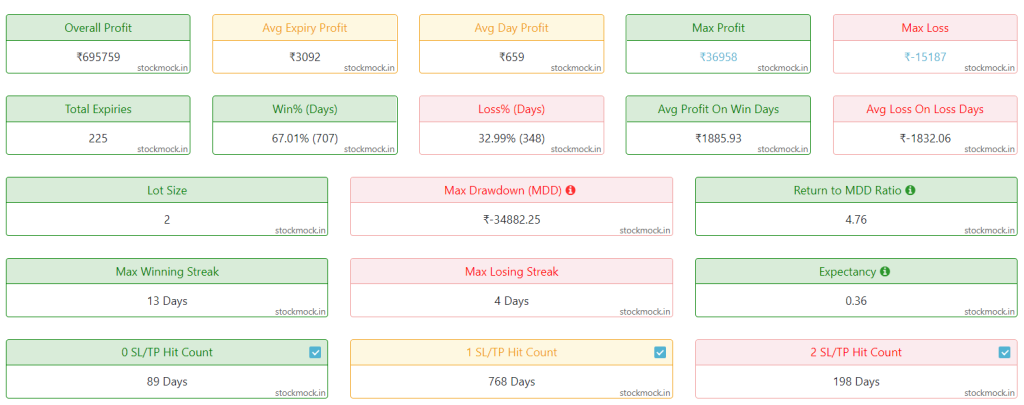Screen dimensions: 1024x405
Task: Click the Expectancy header text
Action: [848, 272]
